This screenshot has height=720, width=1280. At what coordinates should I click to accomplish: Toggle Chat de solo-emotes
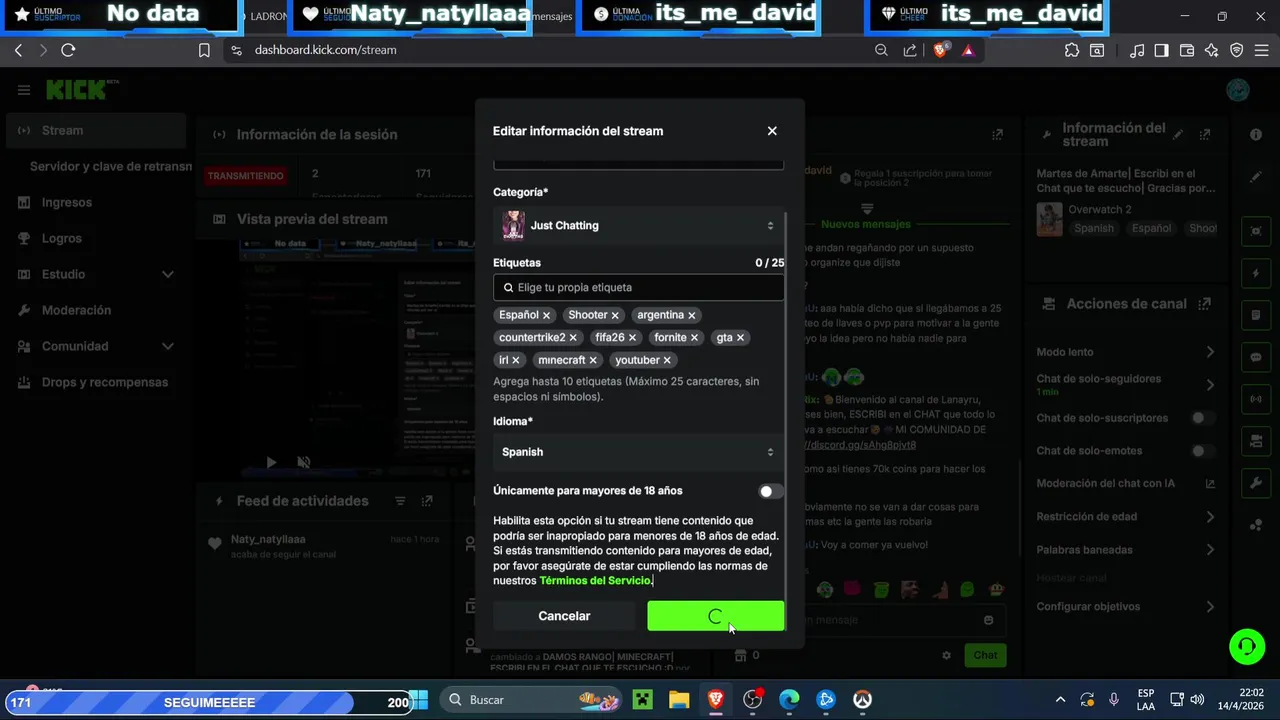(1203, 451)
